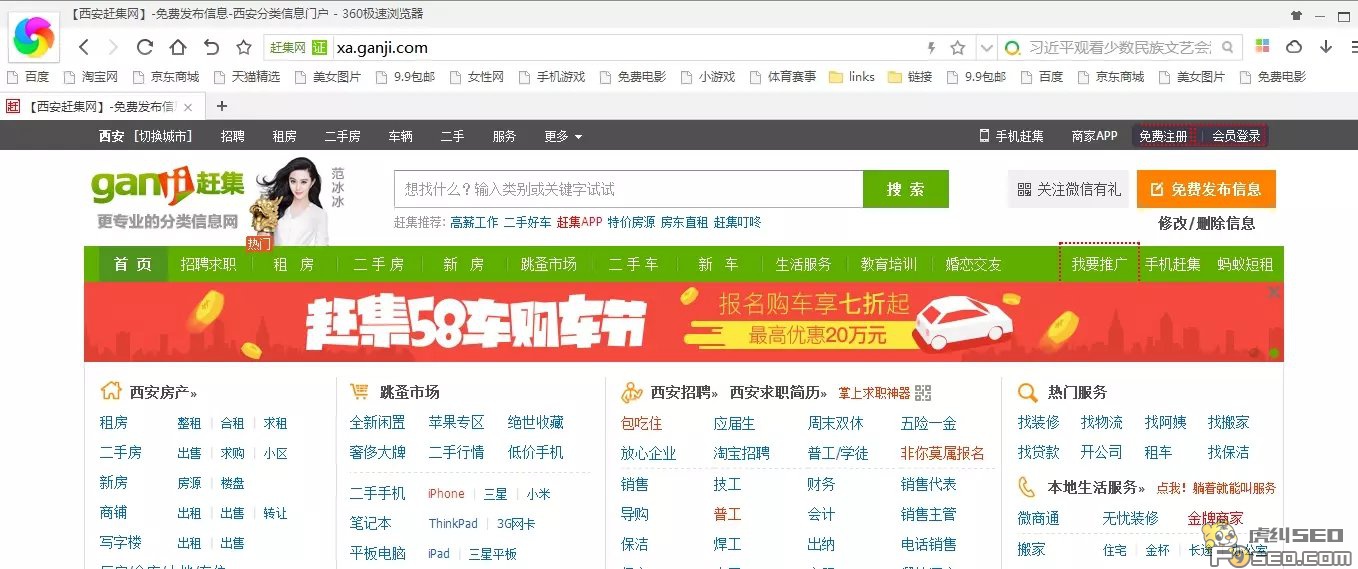Click the 赶集58车购车节 banner image
This screenshot has height=569, width=1358.
click(x=683, y=322)
